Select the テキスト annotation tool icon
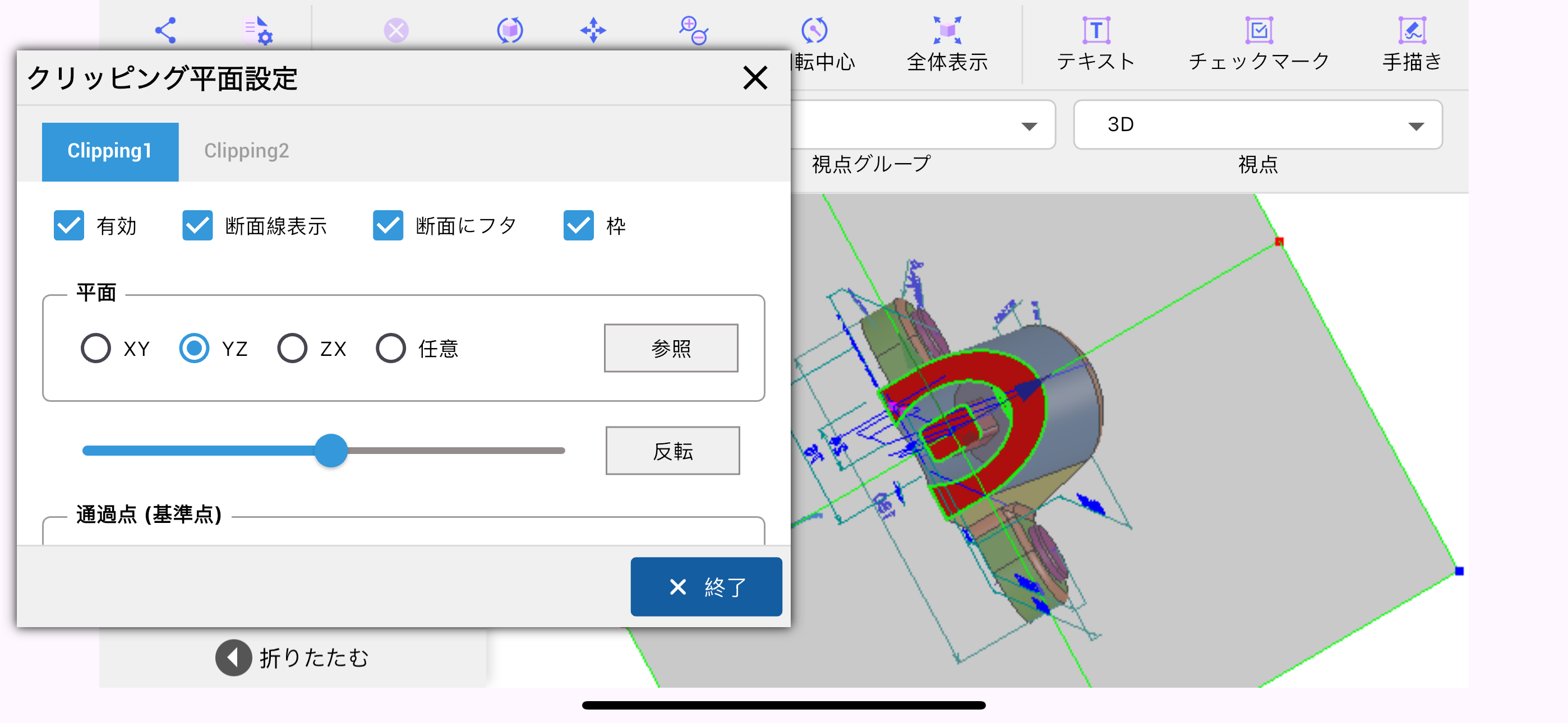 click(1096, 30)
